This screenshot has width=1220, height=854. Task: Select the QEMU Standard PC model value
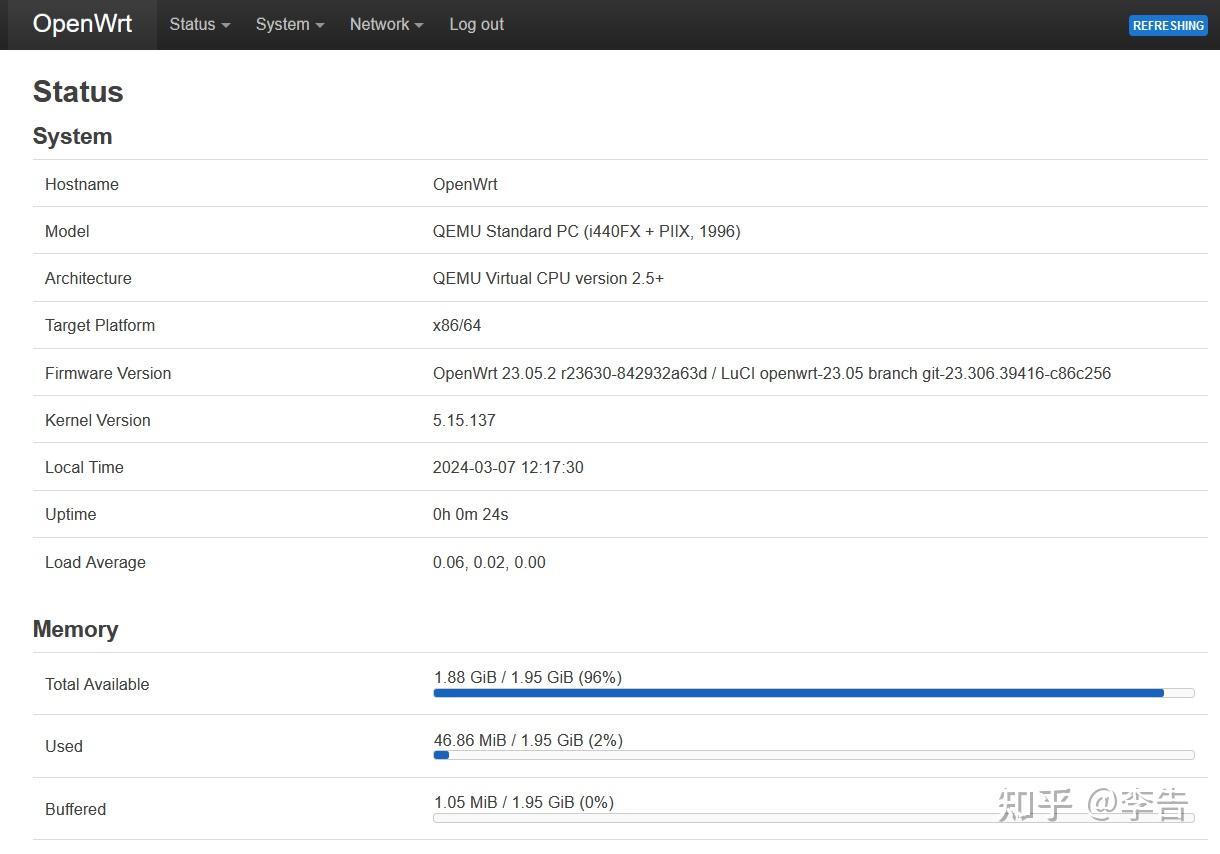(x=587, y=231)
